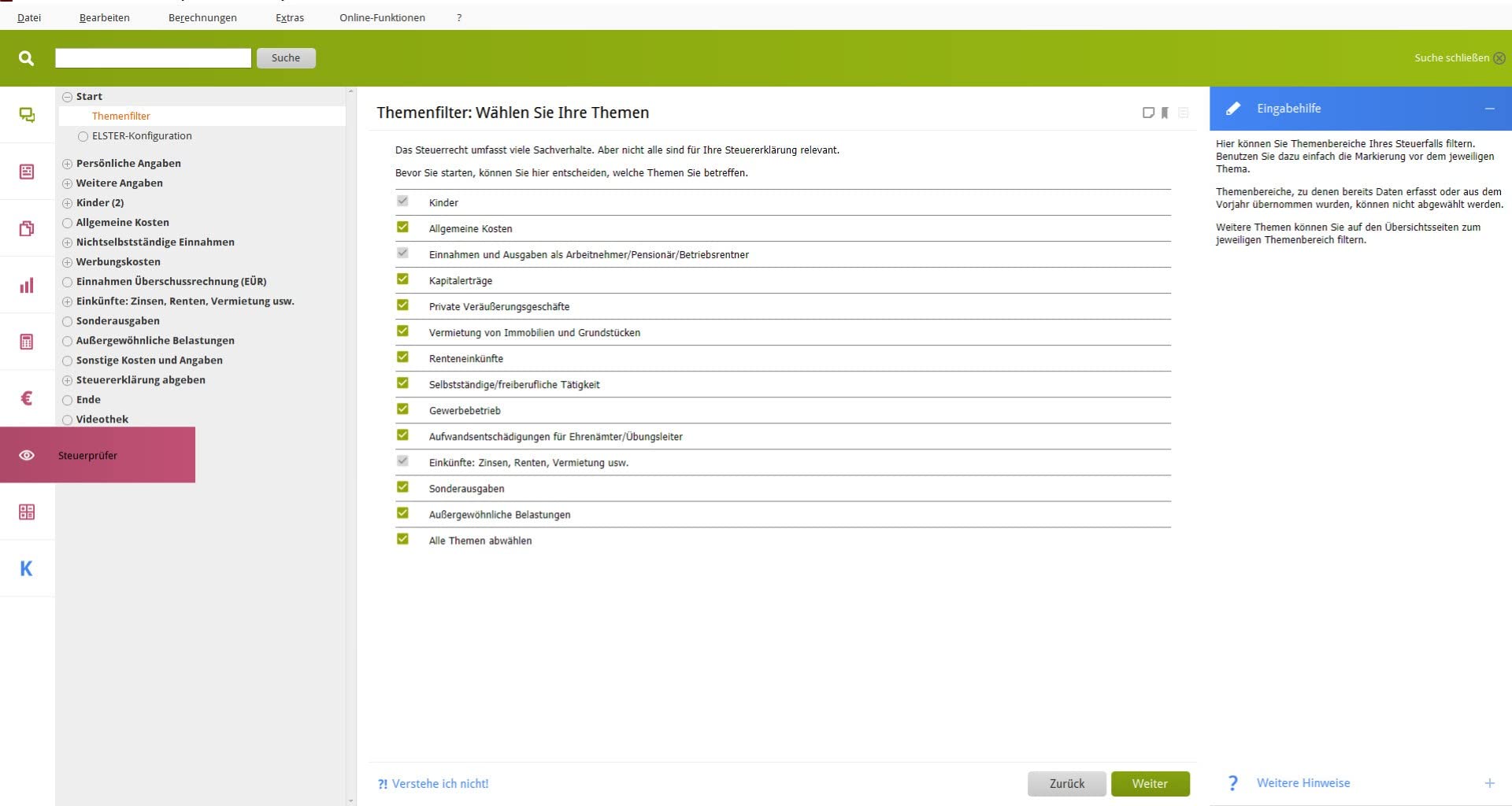The height and width of the screenshot is (806, 1512).
Task: Minimize the Eingabehilfe panel
Action: point(1489,109)
